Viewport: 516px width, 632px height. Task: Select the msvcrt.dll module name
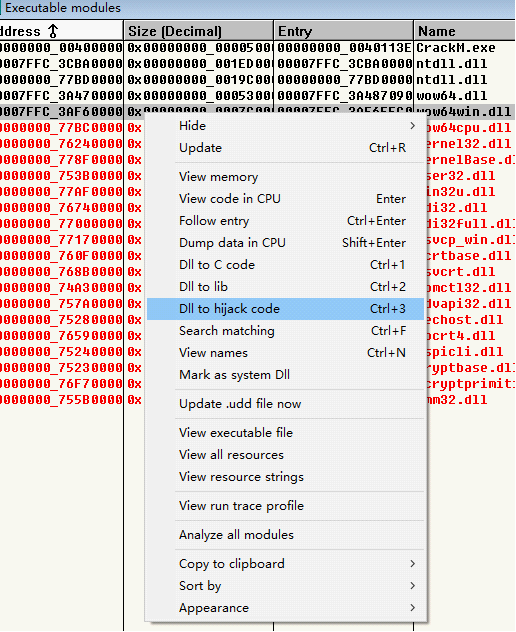[x=462, y=272]
